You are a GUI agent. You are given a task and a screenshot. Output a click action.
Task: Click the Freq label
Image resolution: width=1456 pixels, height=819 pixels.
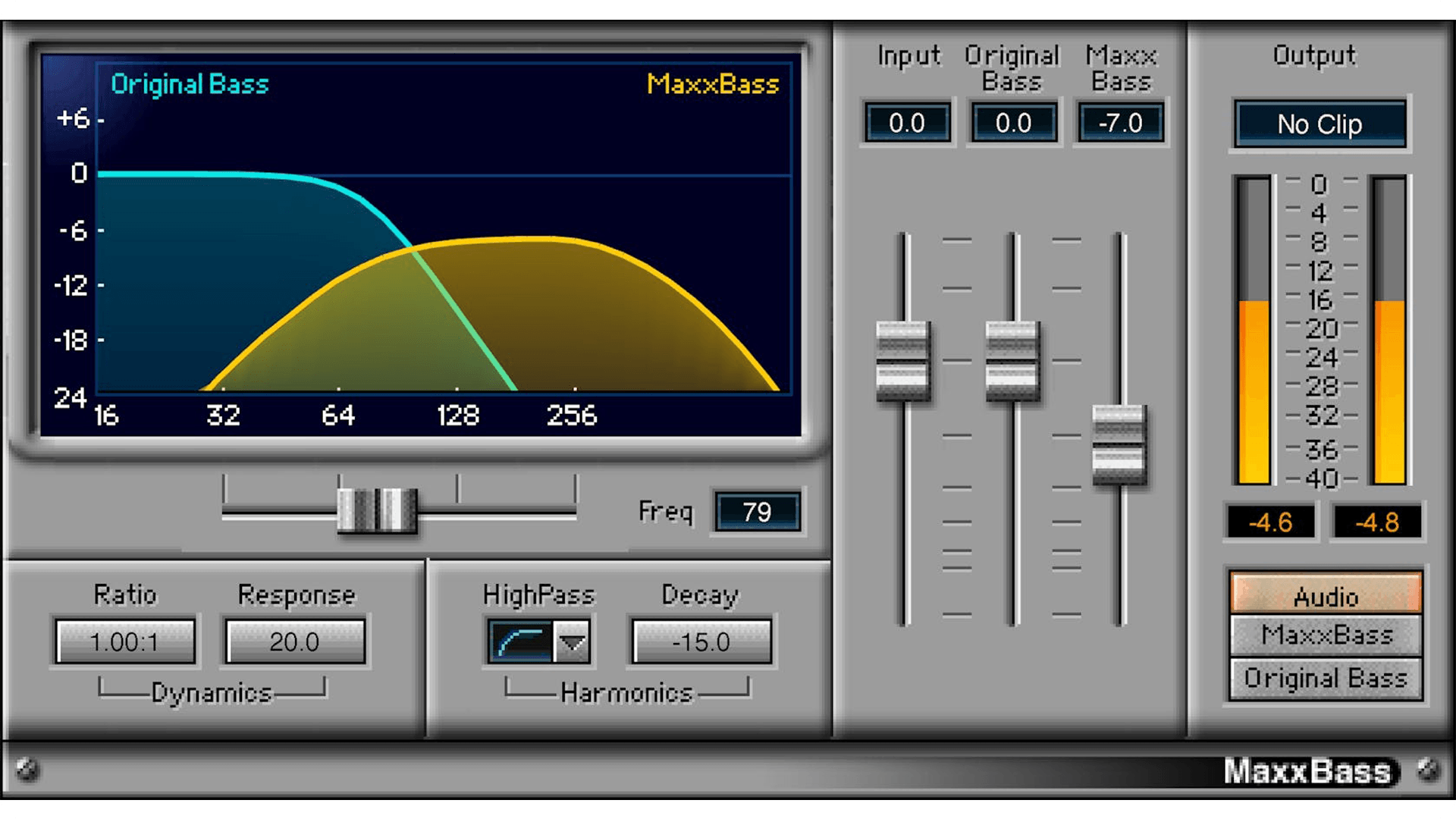(x=665, y=512)
